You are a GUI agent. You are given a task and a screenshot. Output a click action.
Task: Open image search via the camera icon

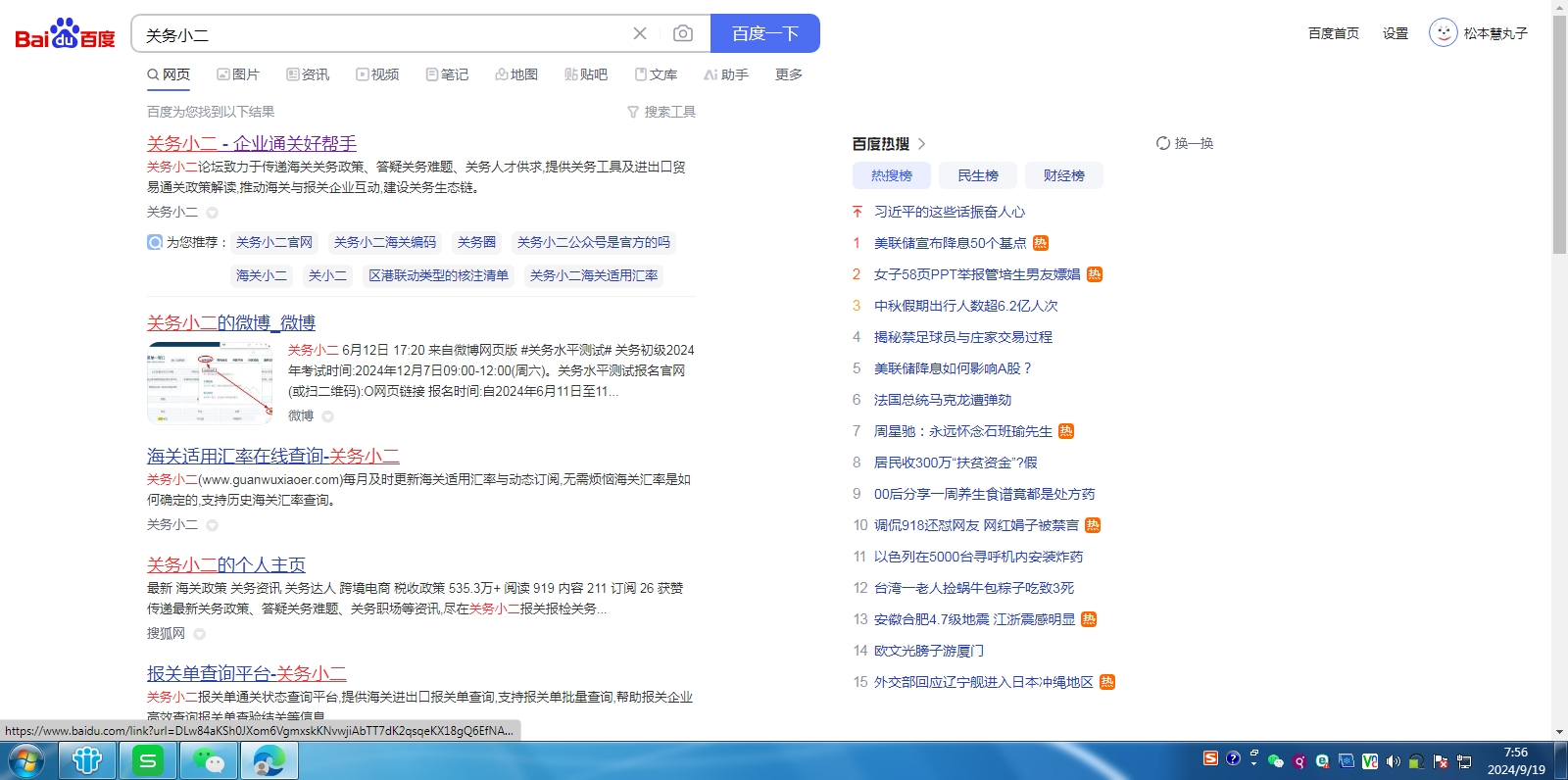(683, 33)
